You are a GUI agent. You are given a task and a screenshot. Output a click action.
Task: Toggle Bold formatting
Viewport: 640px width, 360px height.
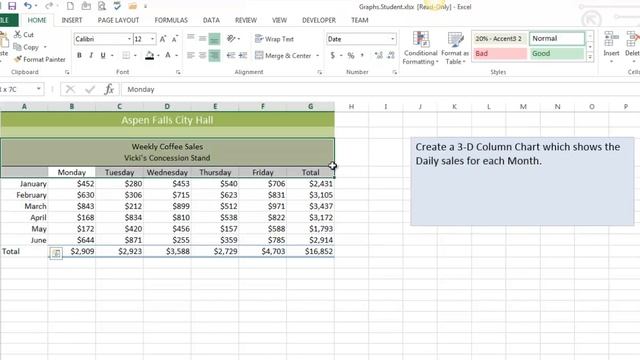79,55
